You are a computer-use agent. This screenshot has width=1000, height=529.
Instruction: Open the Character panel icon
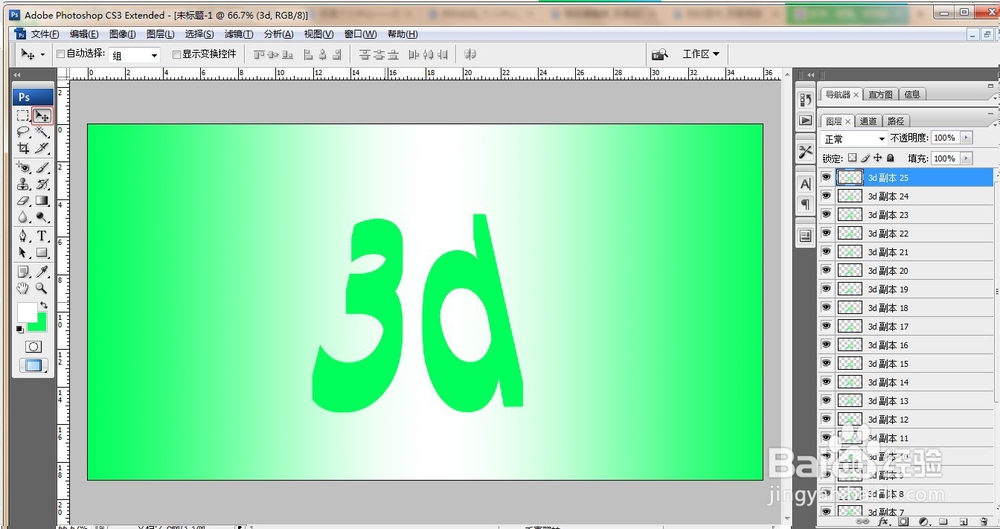pyautogui.click(x=805, y=184)
